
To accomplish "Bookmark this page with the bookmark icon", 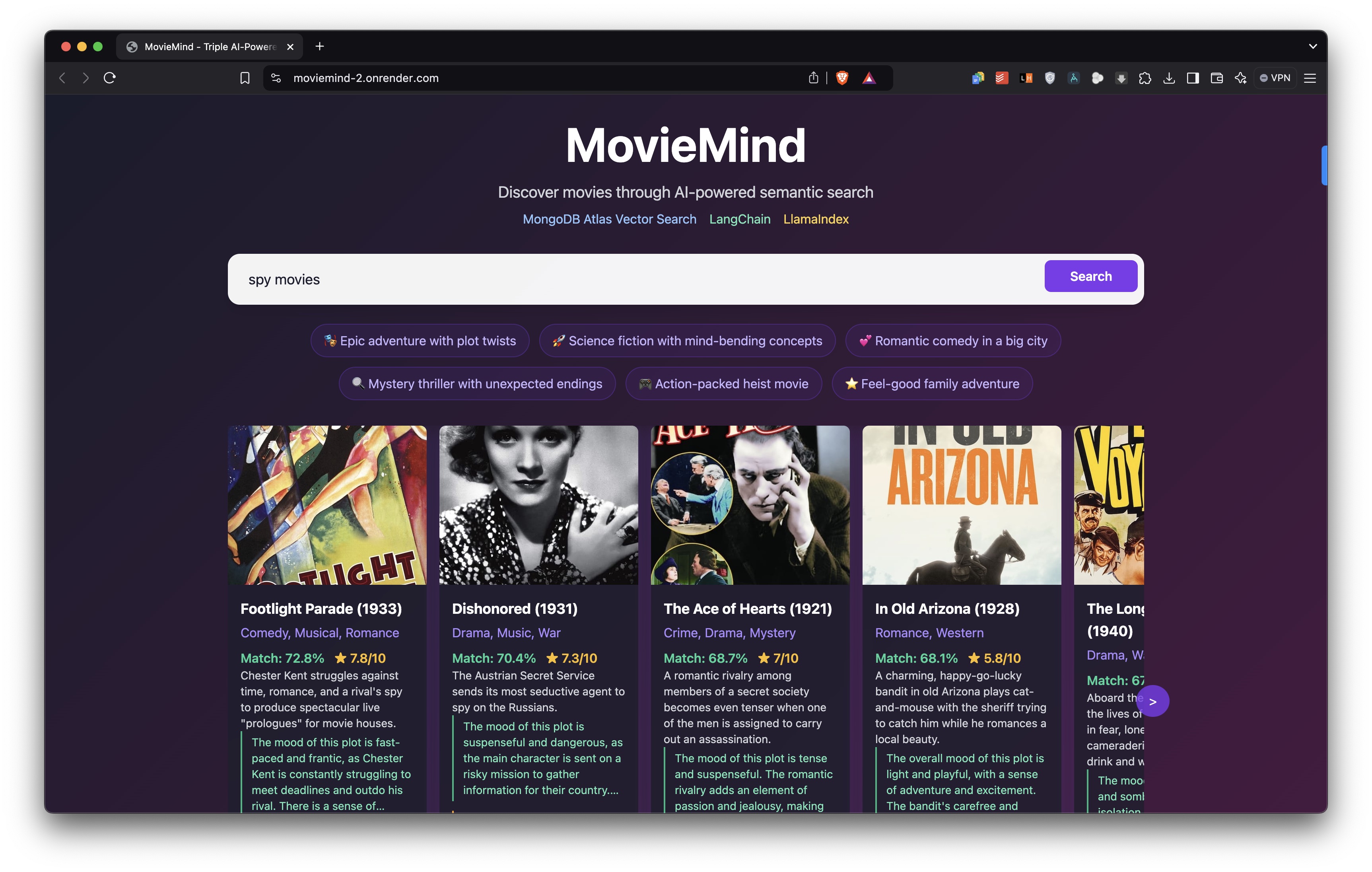I will pos(245,78).
